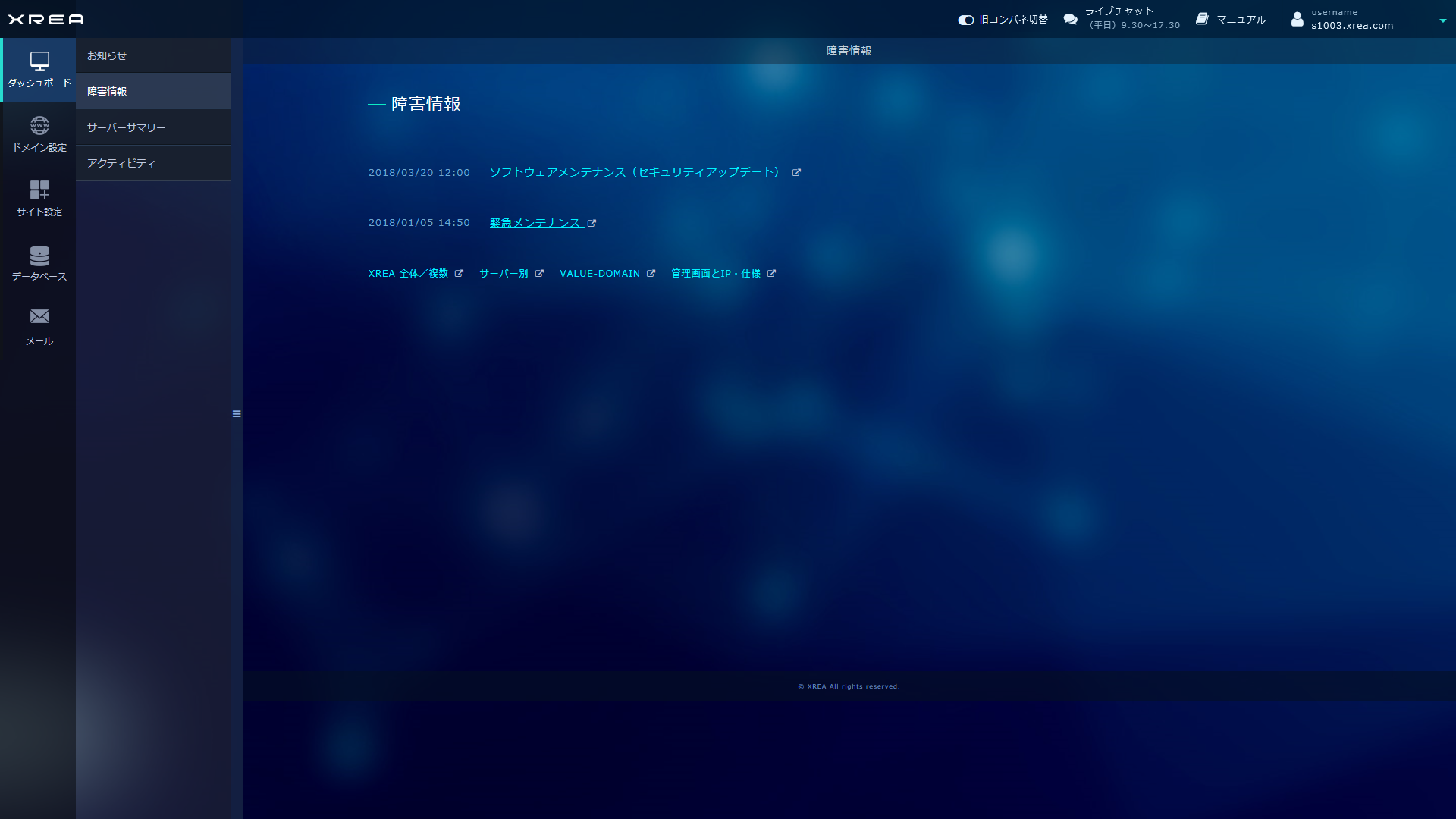Open the Database icon

(x=39, y=255)
